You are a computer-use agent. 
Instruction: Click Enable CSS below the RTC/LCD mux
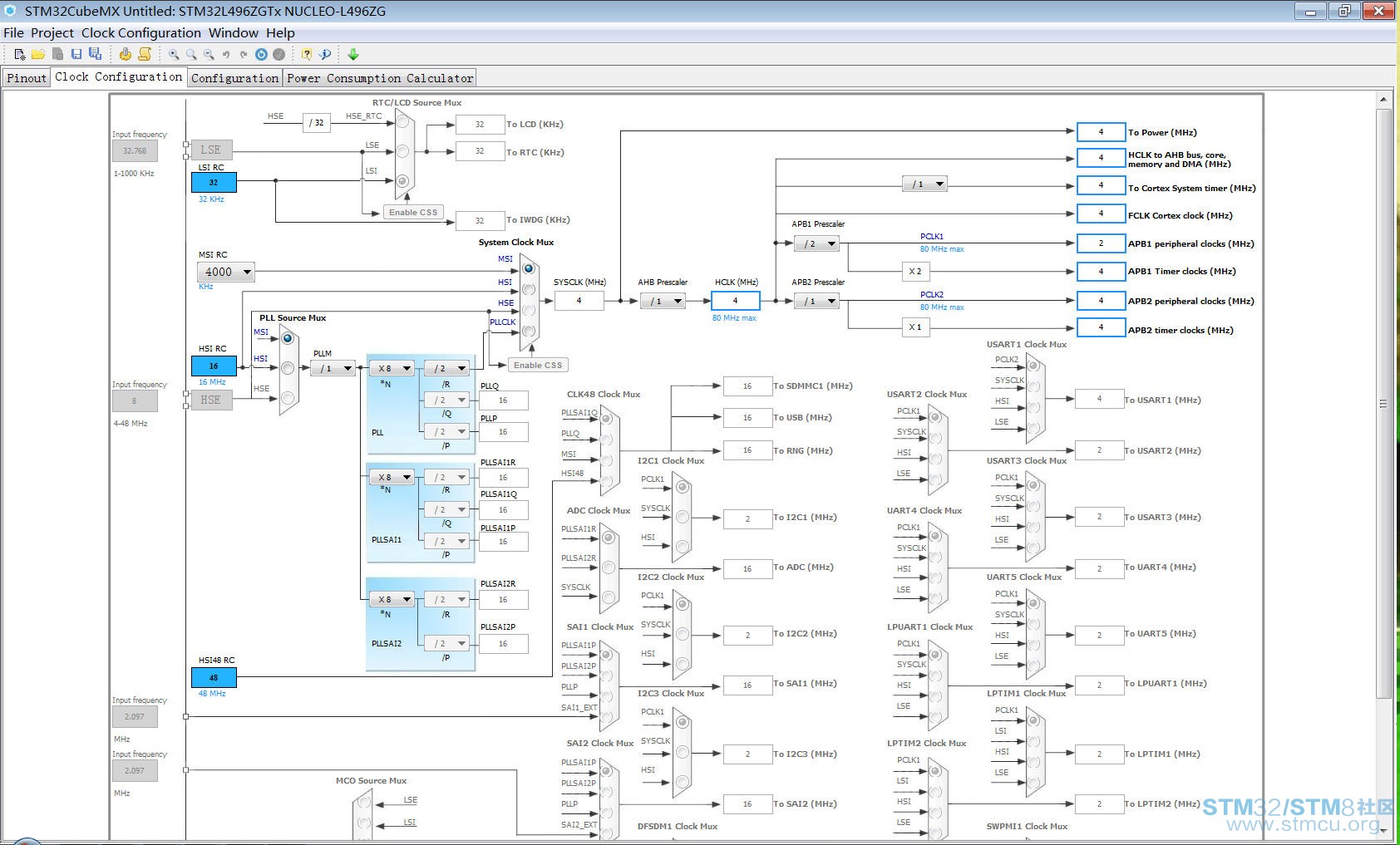413,212
